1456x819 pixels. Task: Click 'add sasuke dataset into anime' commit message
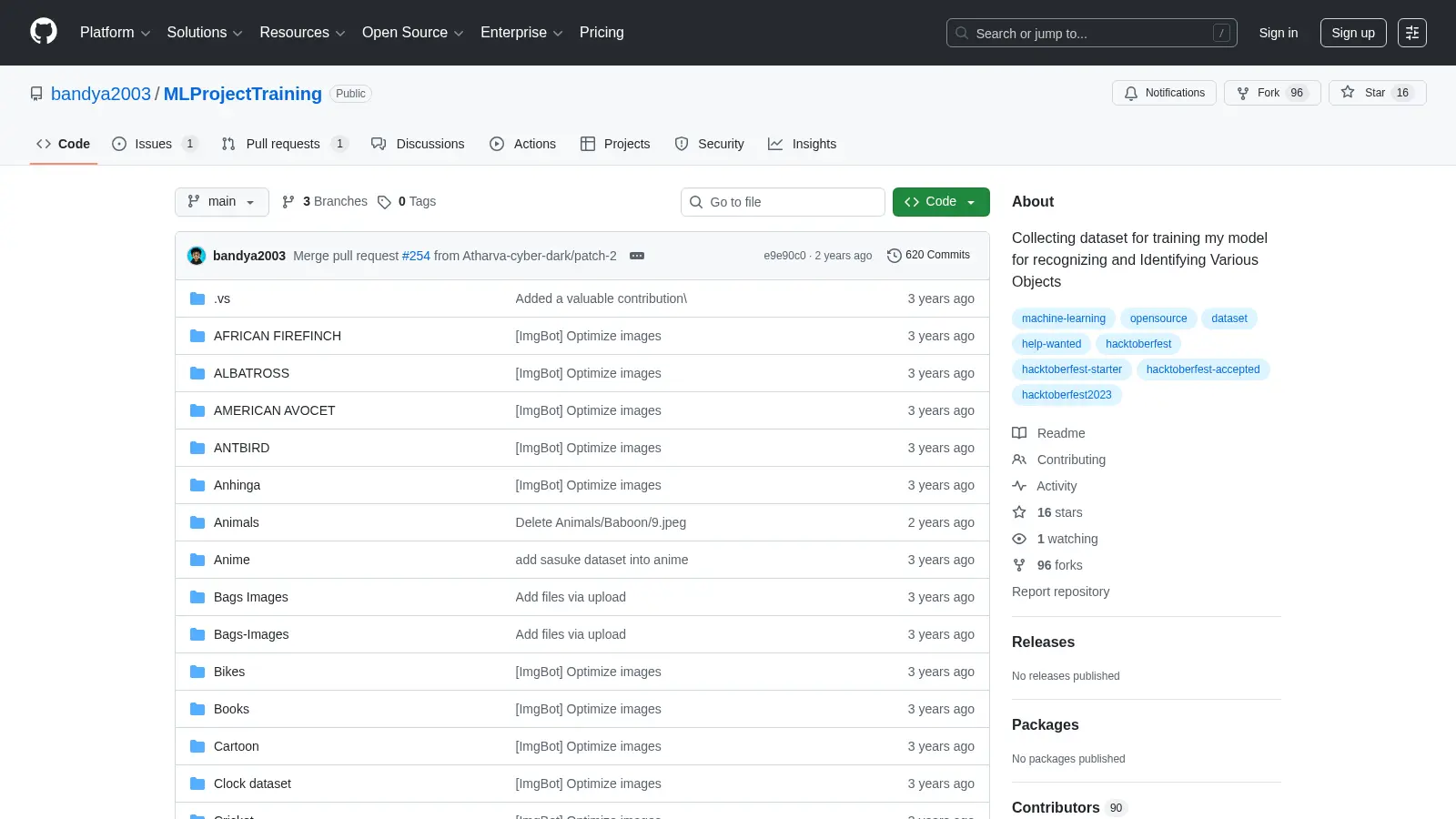602,560
